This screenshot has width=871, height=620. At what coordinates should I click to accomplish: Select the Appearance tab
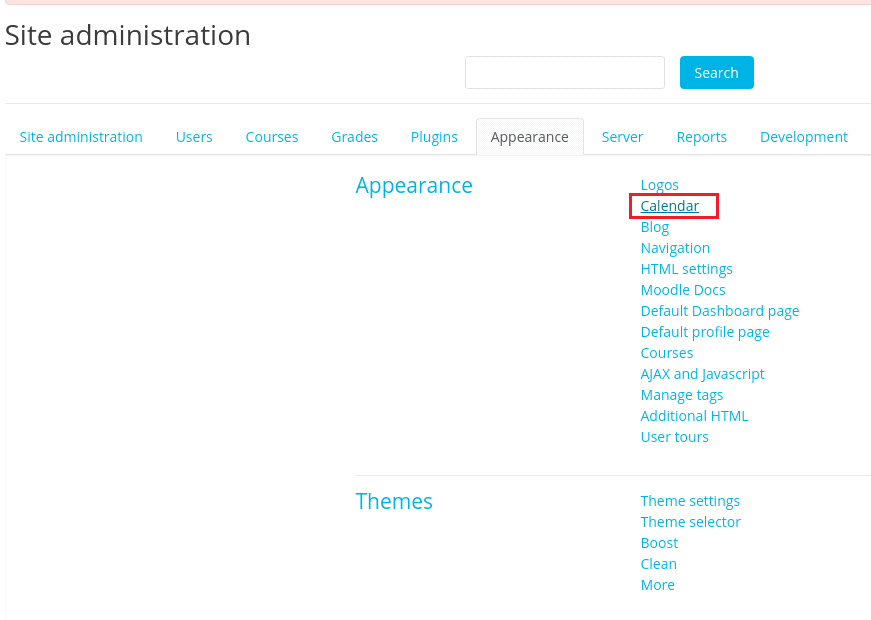[x=529, y=137]
